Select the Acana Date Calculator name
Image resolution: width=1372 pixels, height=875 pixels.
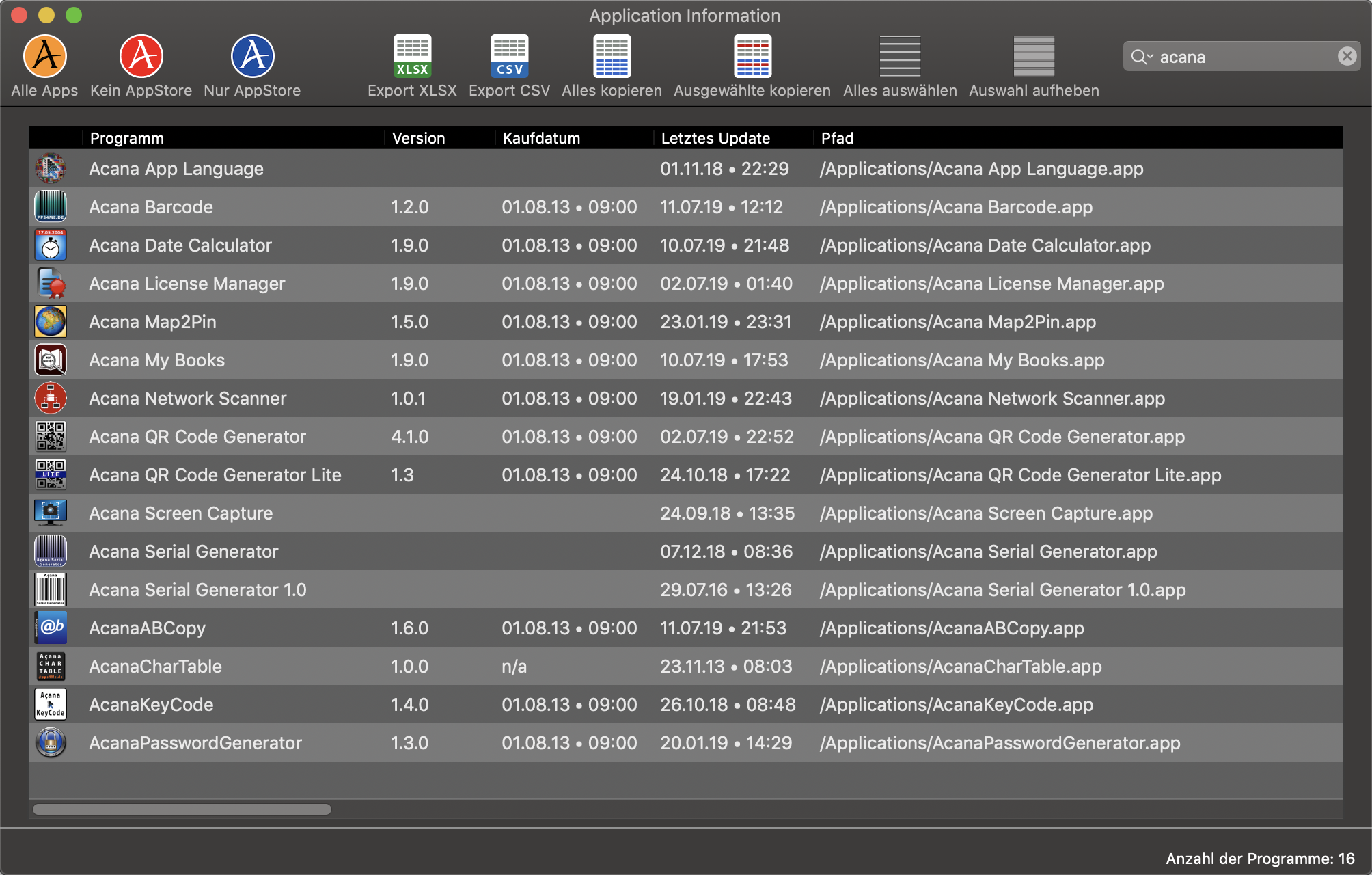180,245
